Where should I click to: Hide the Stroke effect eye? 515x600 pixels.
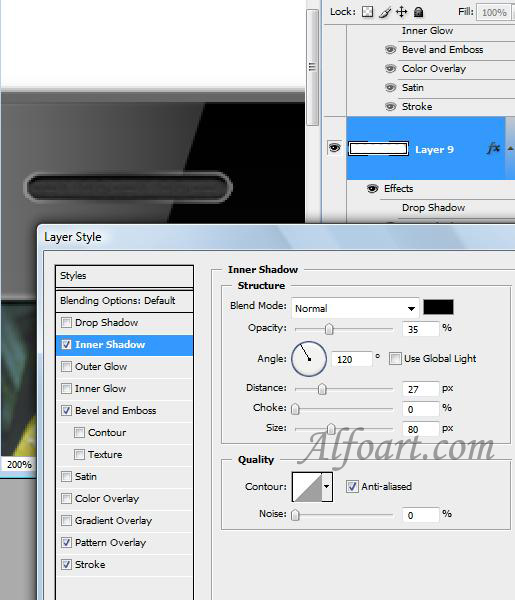tap(390, 106)
